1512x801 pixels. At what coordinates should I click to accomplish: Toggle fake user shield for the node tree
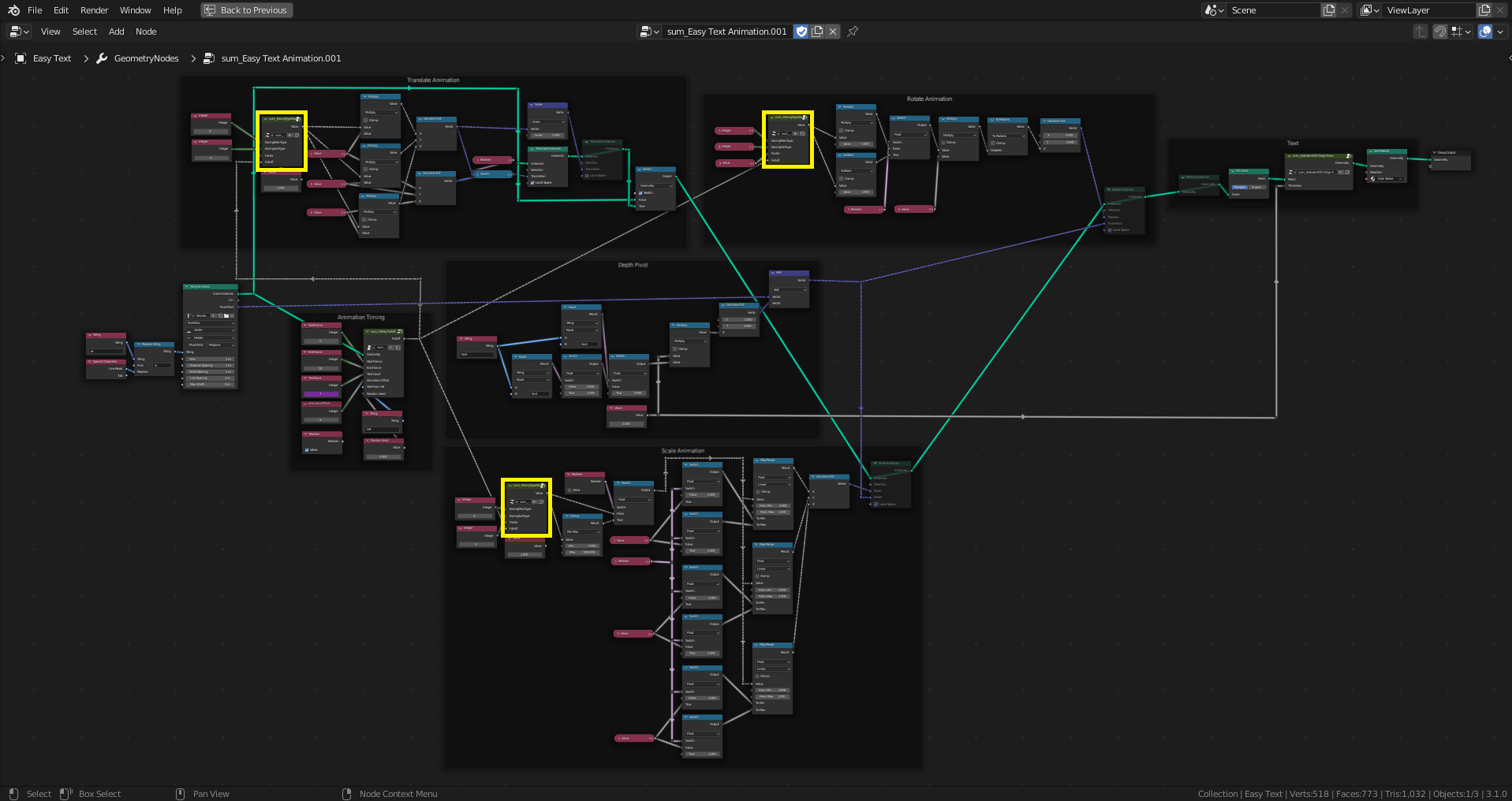pyautogui.click(x=801, y=32)
